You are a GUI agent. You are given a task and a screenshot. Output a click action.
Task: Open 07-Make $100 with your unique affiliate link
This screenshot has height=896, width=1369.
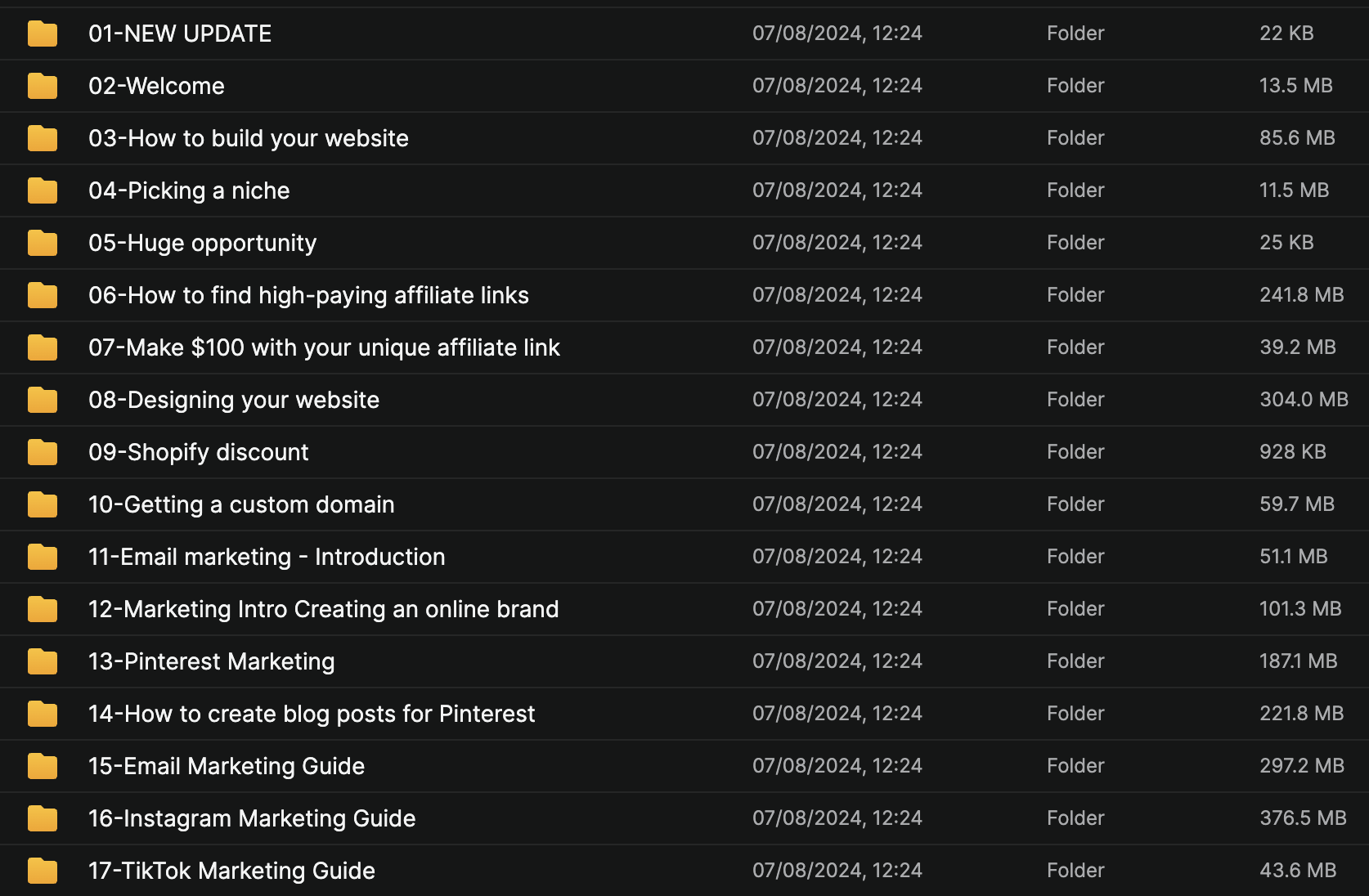(324, 347)
